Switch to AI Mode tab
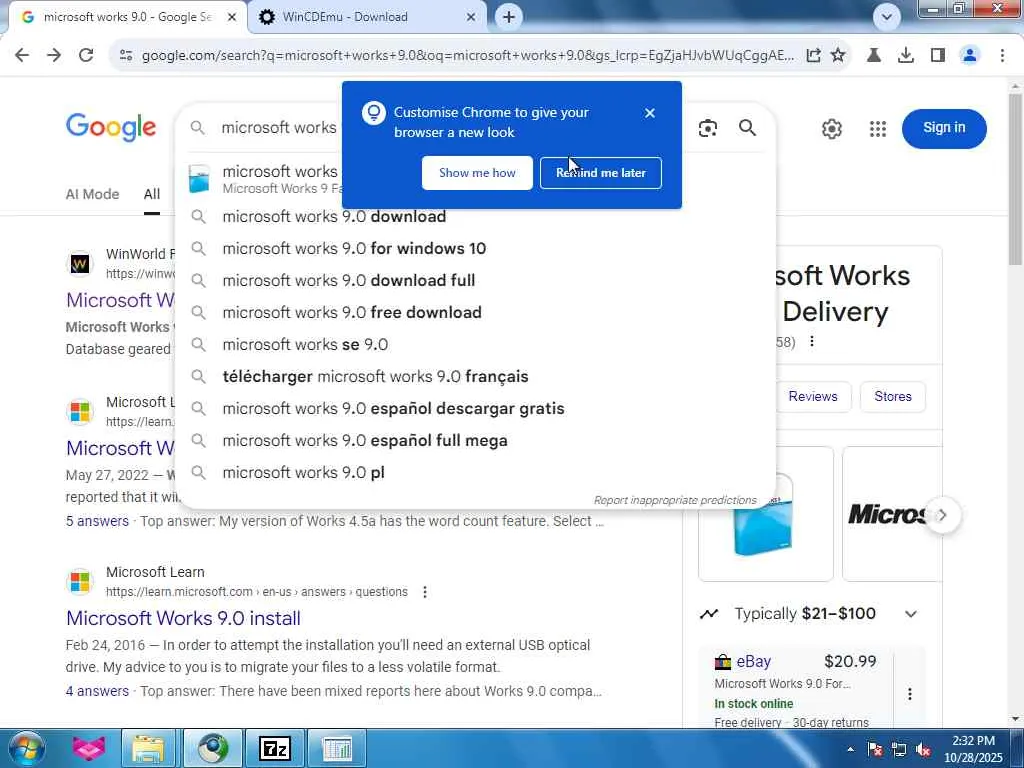1024x768 pixels. click(x=92, y=194)
